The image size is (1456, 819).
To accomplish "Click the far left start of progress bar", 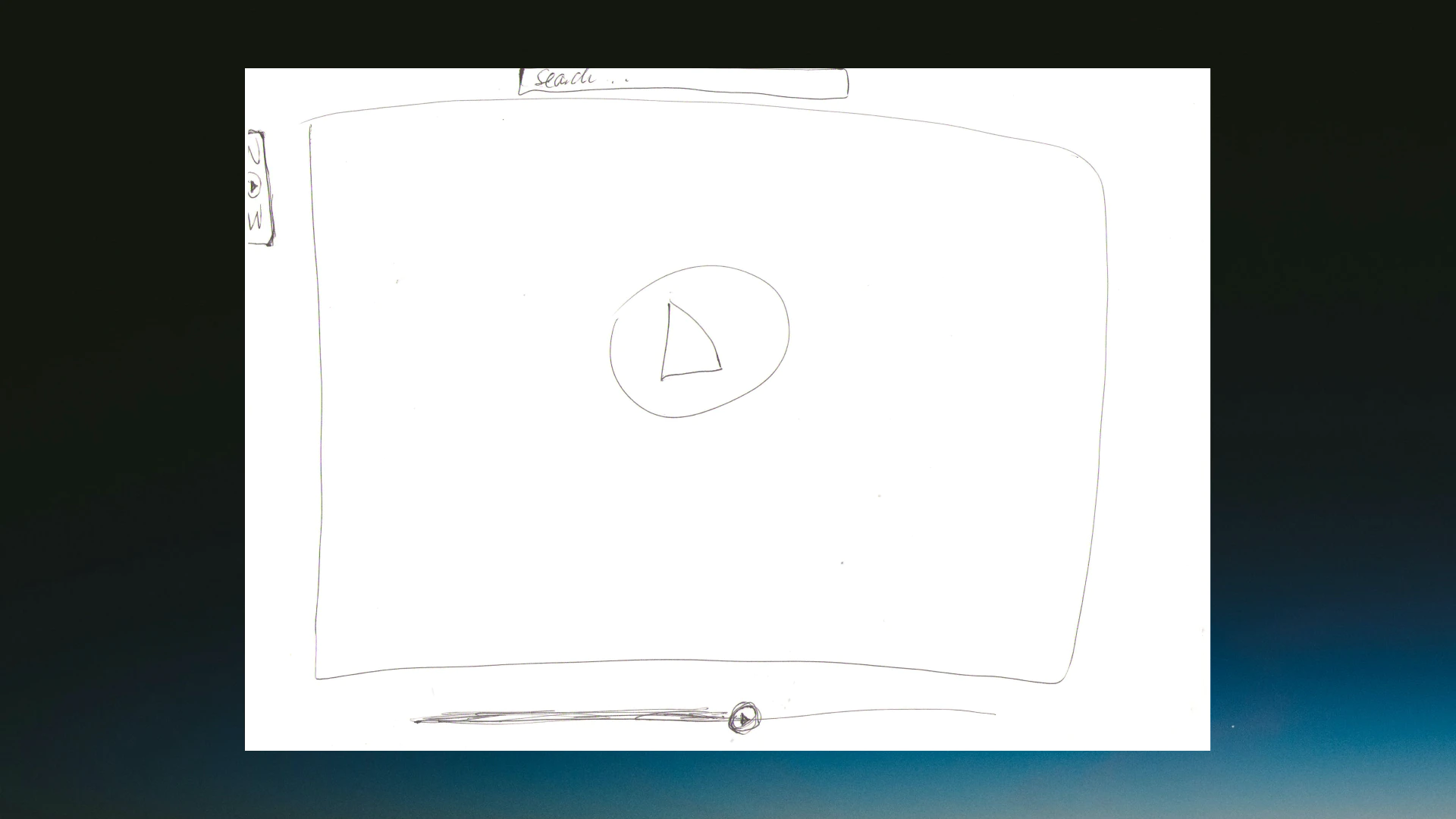I will (417, 720).
